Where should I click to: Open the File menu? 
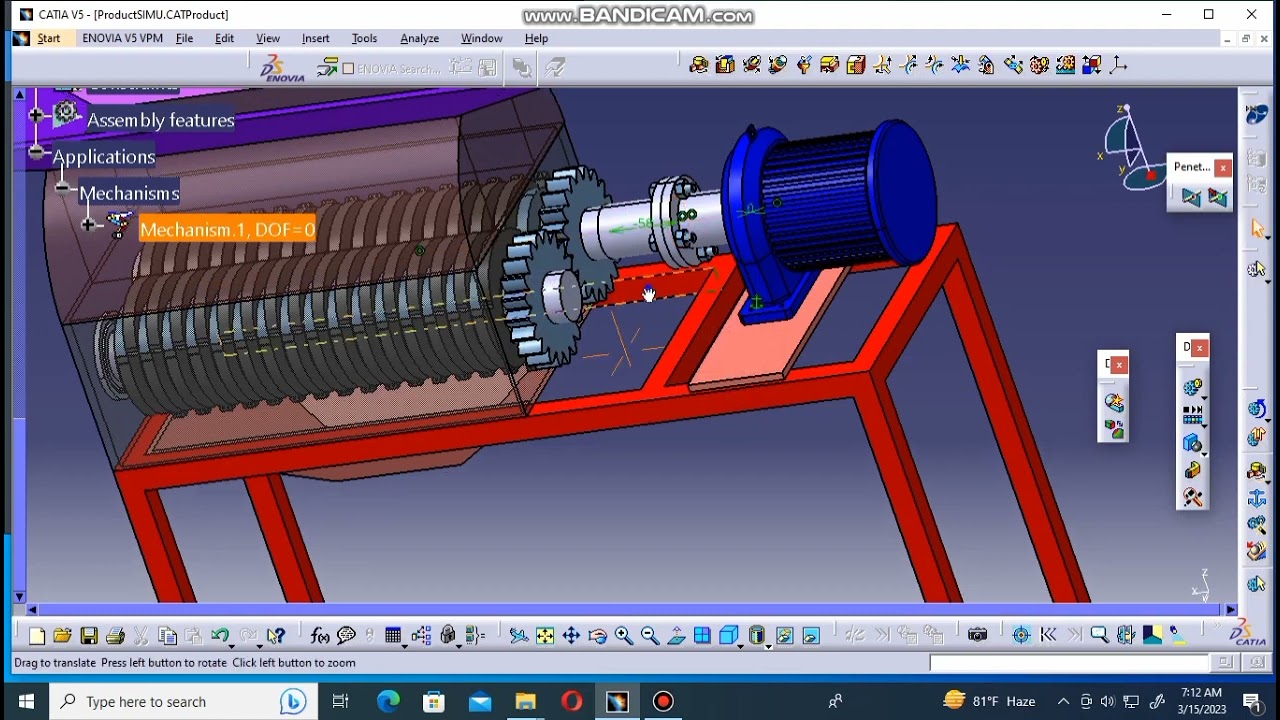click(185, 39)
